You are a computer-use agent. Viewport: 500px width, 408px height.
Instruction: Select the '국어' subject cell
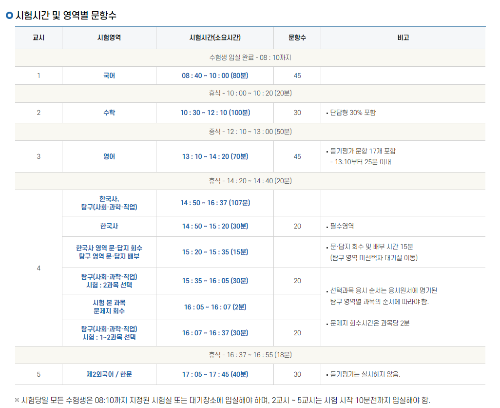click(109, 76)
